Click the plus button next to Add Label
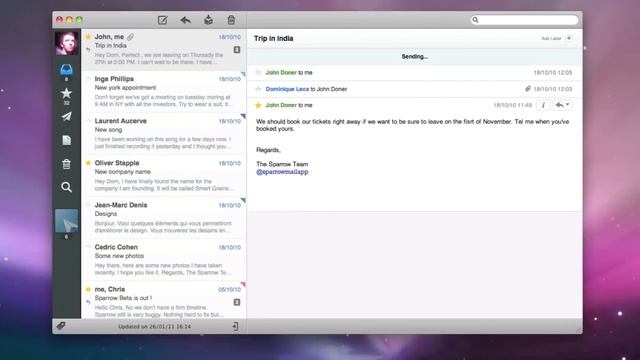This screenshot has width=640, height=360. (x=569, y=38)
